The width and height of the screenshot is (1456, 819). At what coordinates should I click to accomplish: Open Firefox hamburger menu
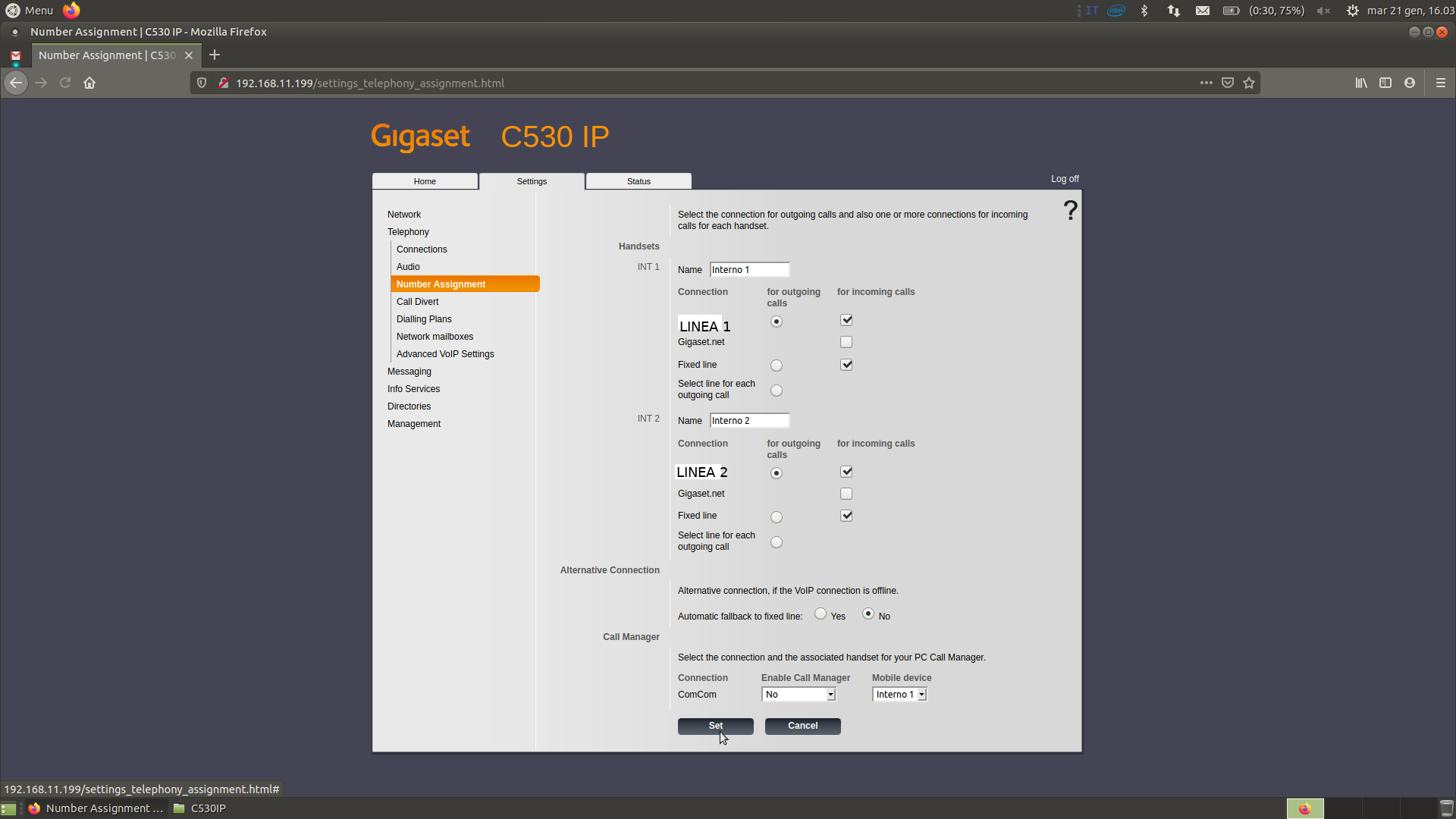pyautogui.click(x=1441, y=83)
